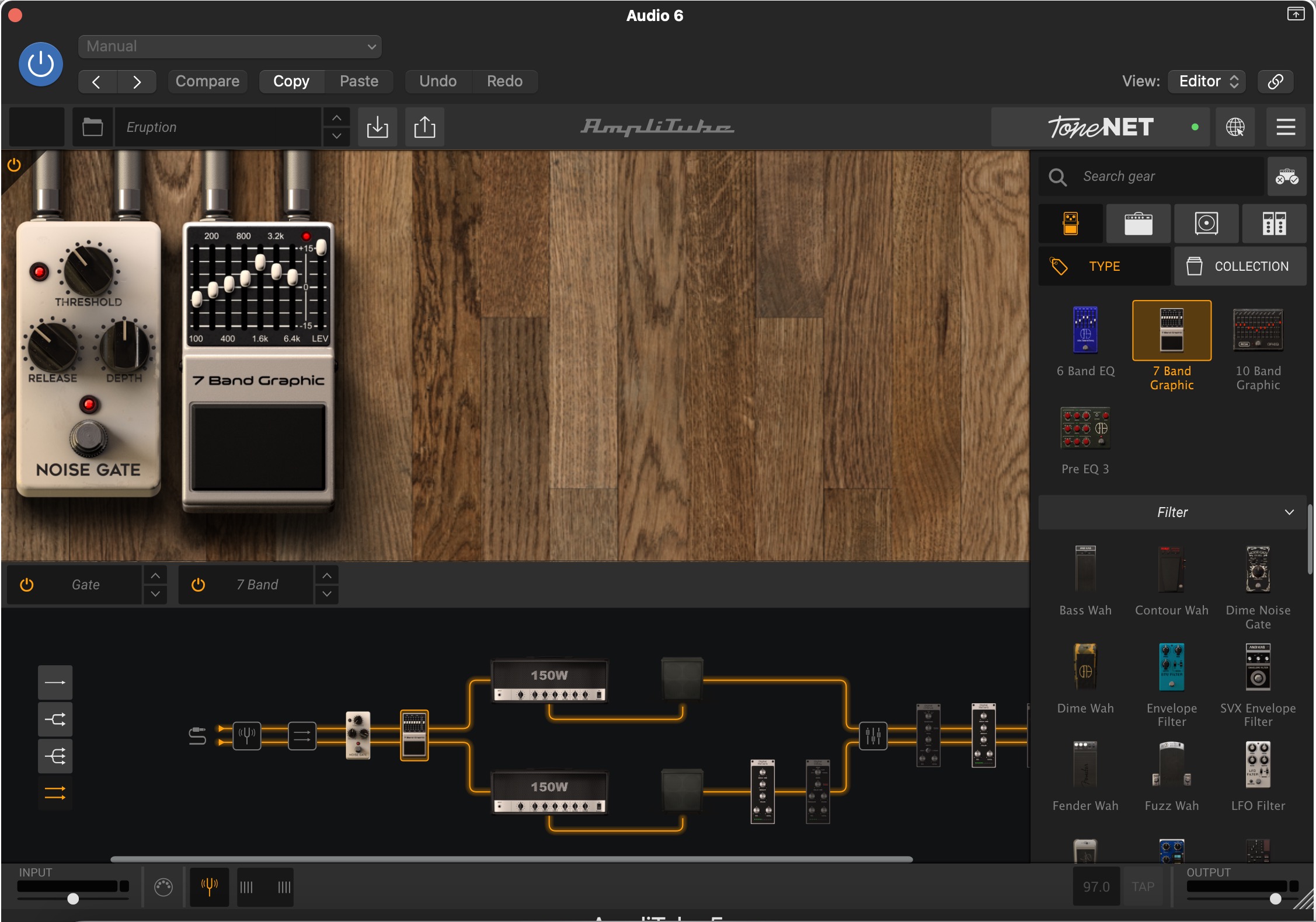Select the rack effects gear category
Viewport: 1316px width, 922px height.
(x=1274, y=223)
